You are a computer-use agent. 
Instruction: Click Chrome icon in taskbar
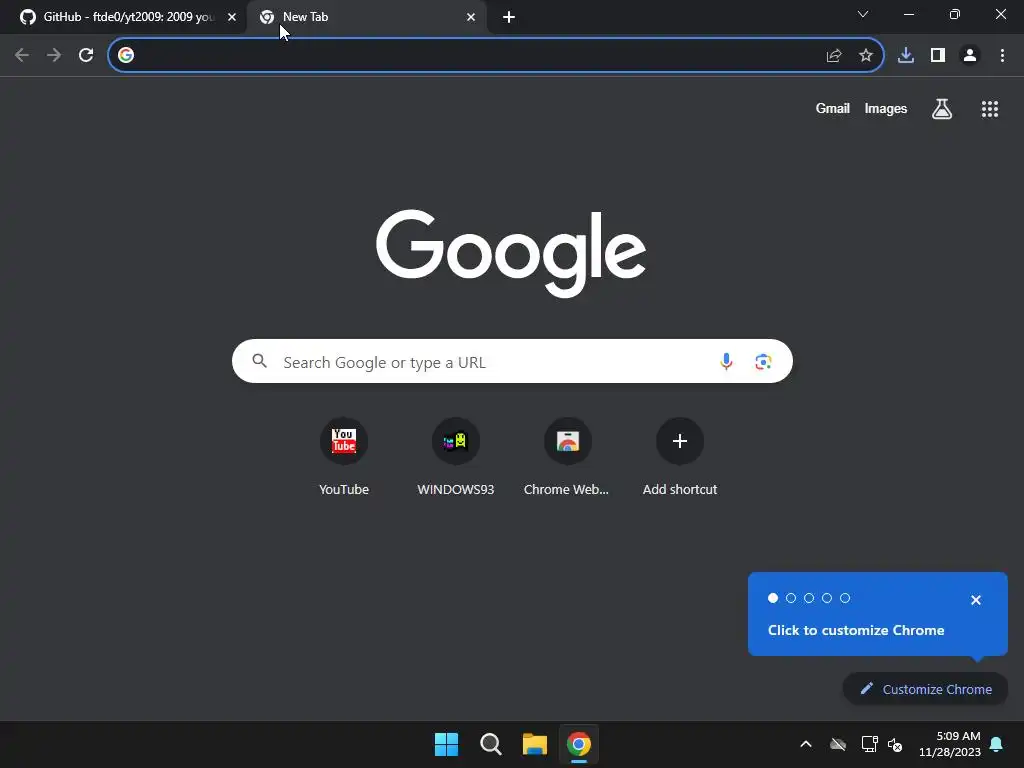pos(579,744)
